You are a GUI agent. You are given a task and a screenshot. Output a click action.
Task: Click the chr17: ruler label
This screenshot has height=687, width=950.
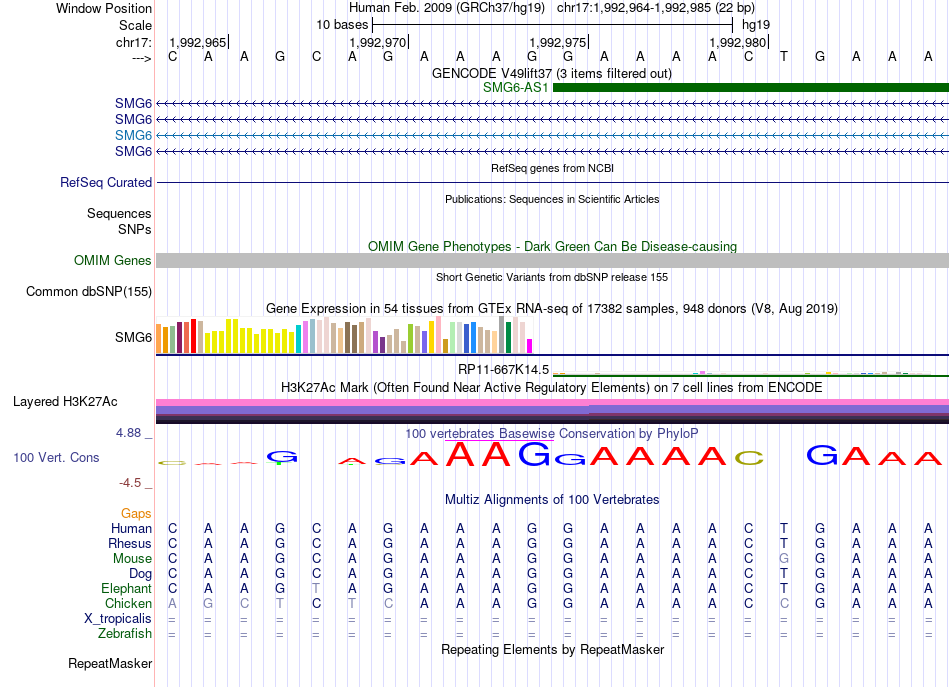click(x=134, y=42)
